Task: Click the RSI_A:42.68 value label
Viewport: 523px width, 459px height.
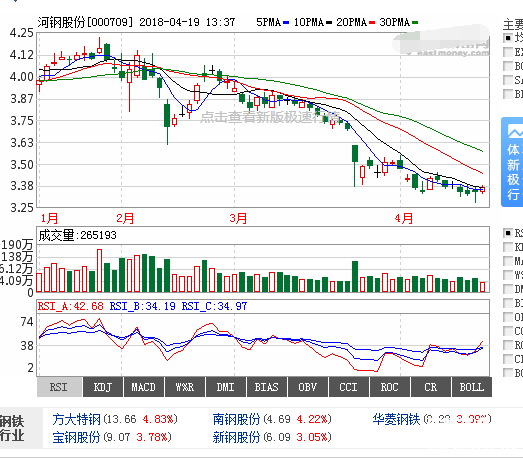Action: pyautogui.click(x=71, y=306)
